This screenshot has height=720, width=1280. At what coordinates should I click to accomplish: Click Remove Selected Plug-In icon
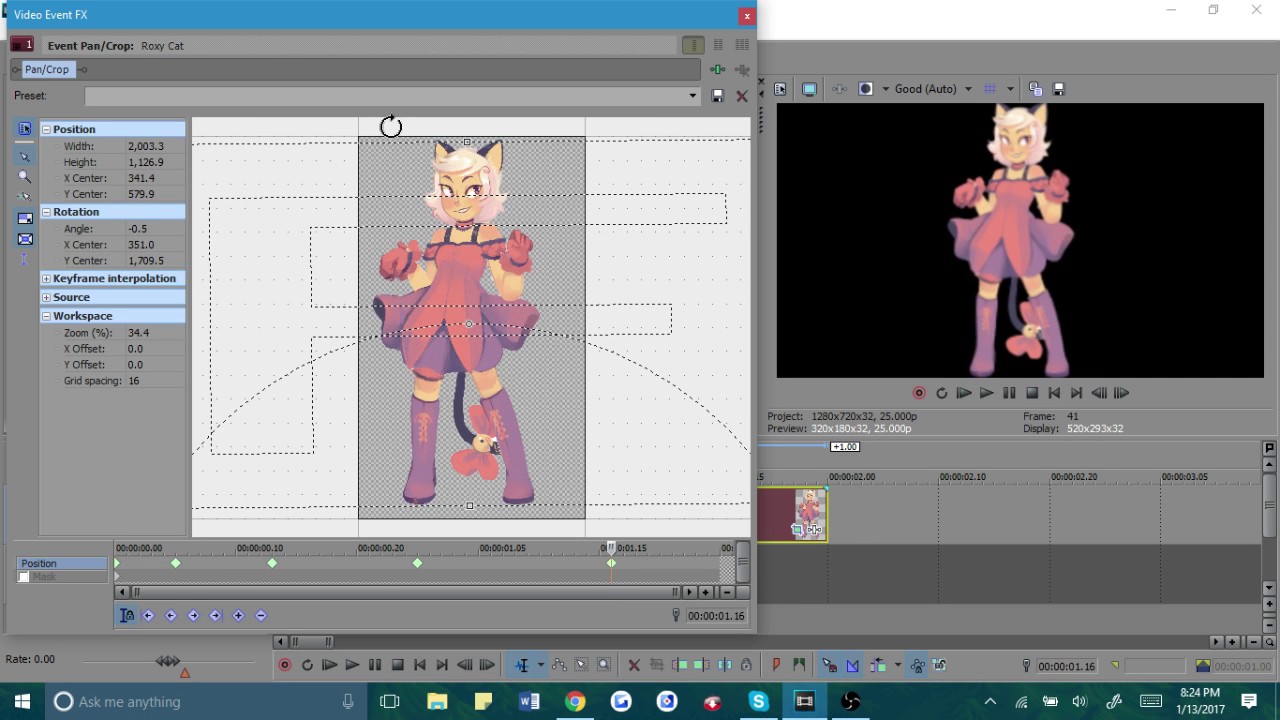click(742, 70)
